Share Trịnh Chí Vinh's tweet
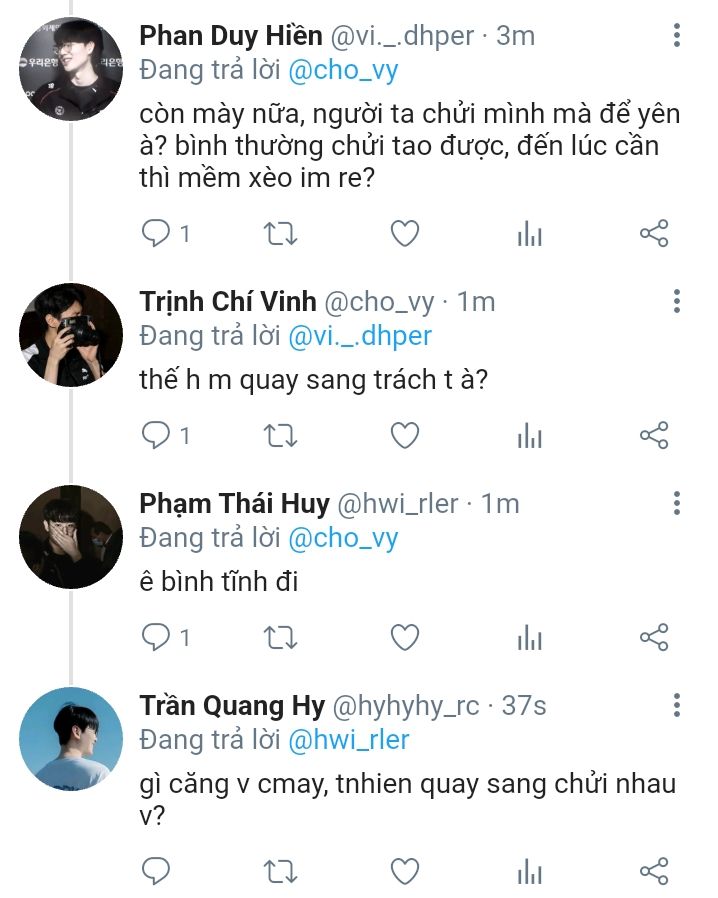This screenshot has width=718, height=898. tap(653, 435)
